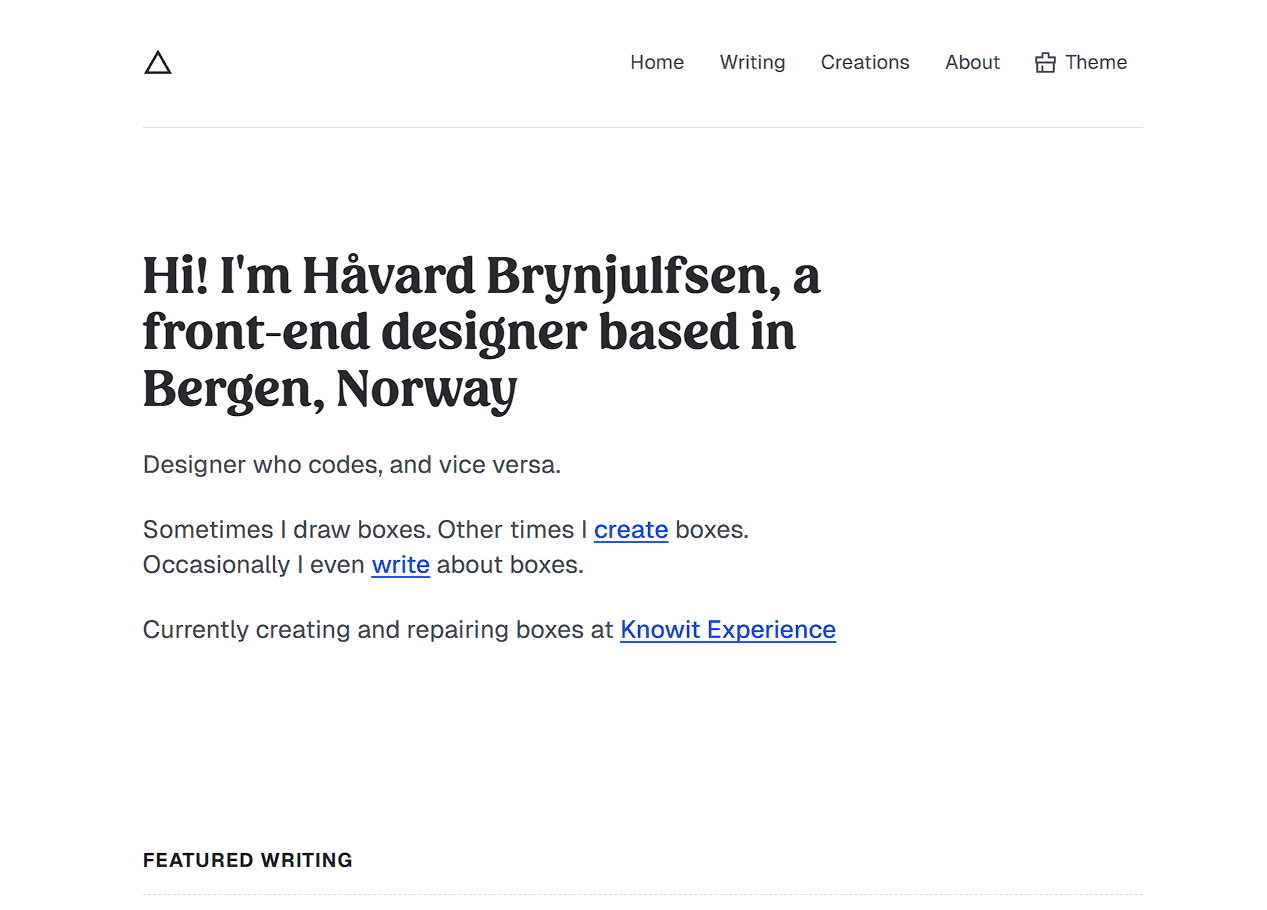Click 'Sometimes I draw boxes.' sentence

(287, 529)
